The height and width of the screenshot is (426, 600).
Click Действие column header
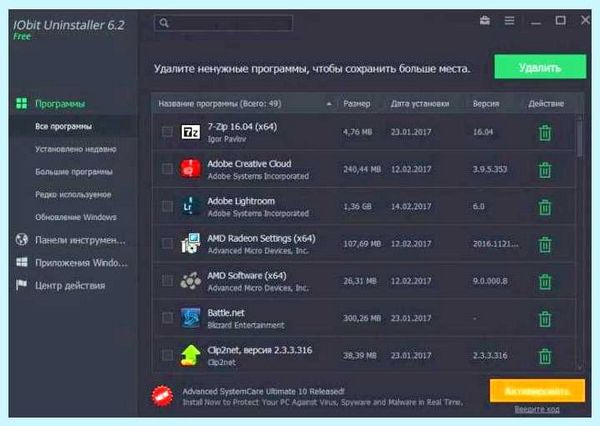[546, 104]
